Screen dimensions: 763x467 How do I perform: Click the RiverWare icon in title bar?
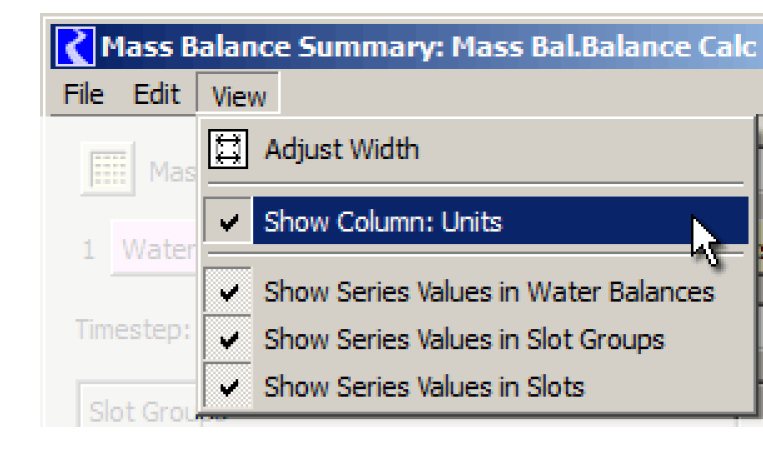78,47
